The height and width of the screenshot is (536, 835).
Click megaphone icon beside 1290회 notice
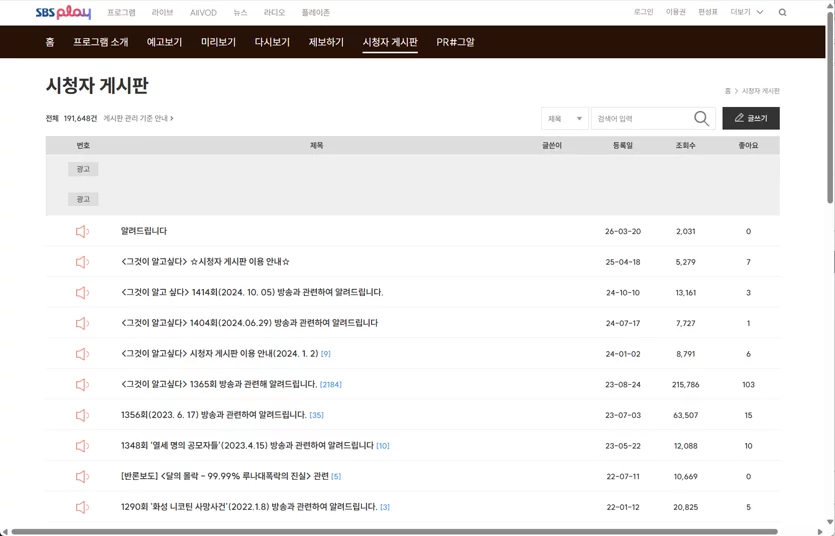82,507
